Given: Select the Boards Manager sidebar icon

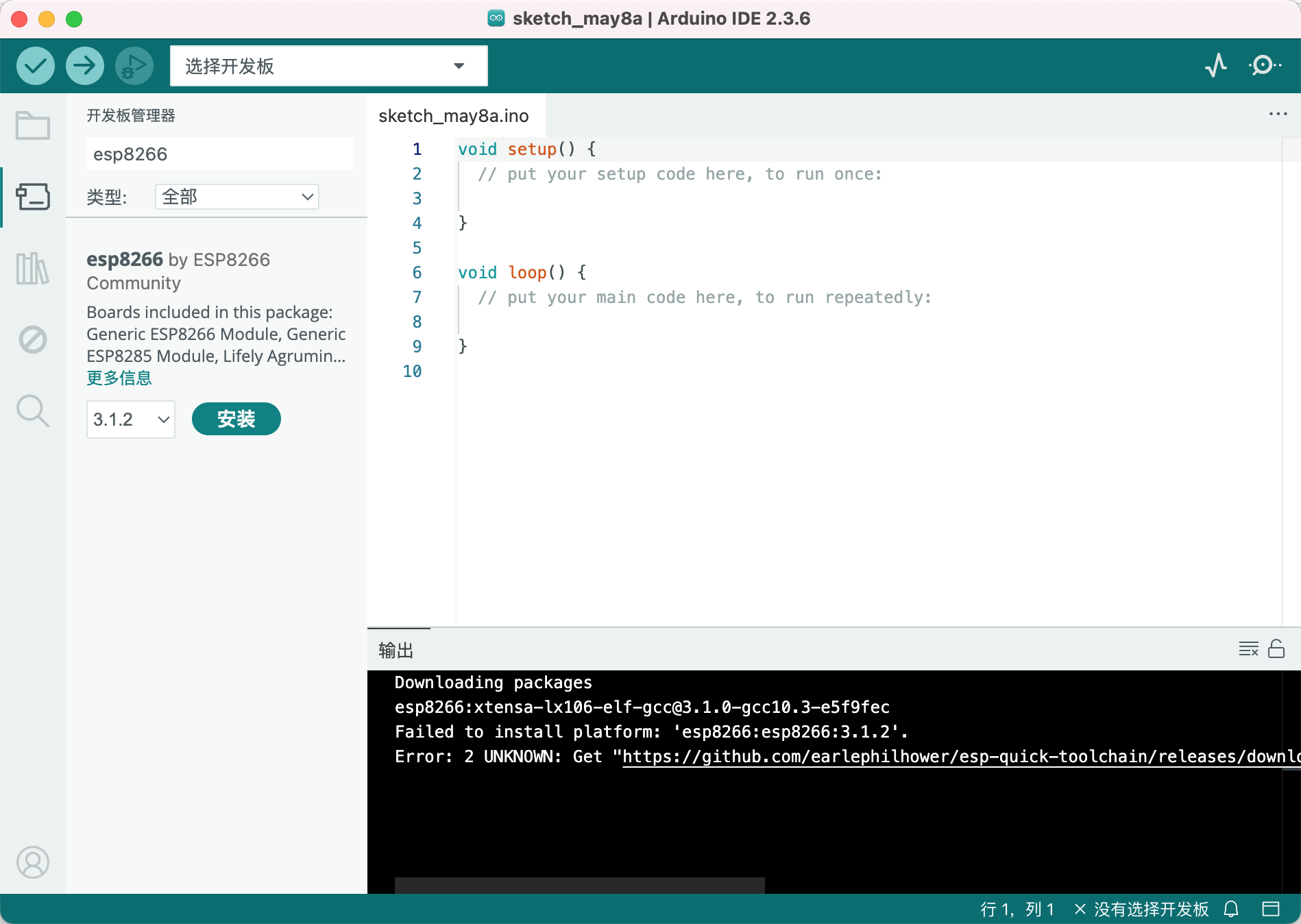Looking at the screenshot, I should click(x=32, y=197).
